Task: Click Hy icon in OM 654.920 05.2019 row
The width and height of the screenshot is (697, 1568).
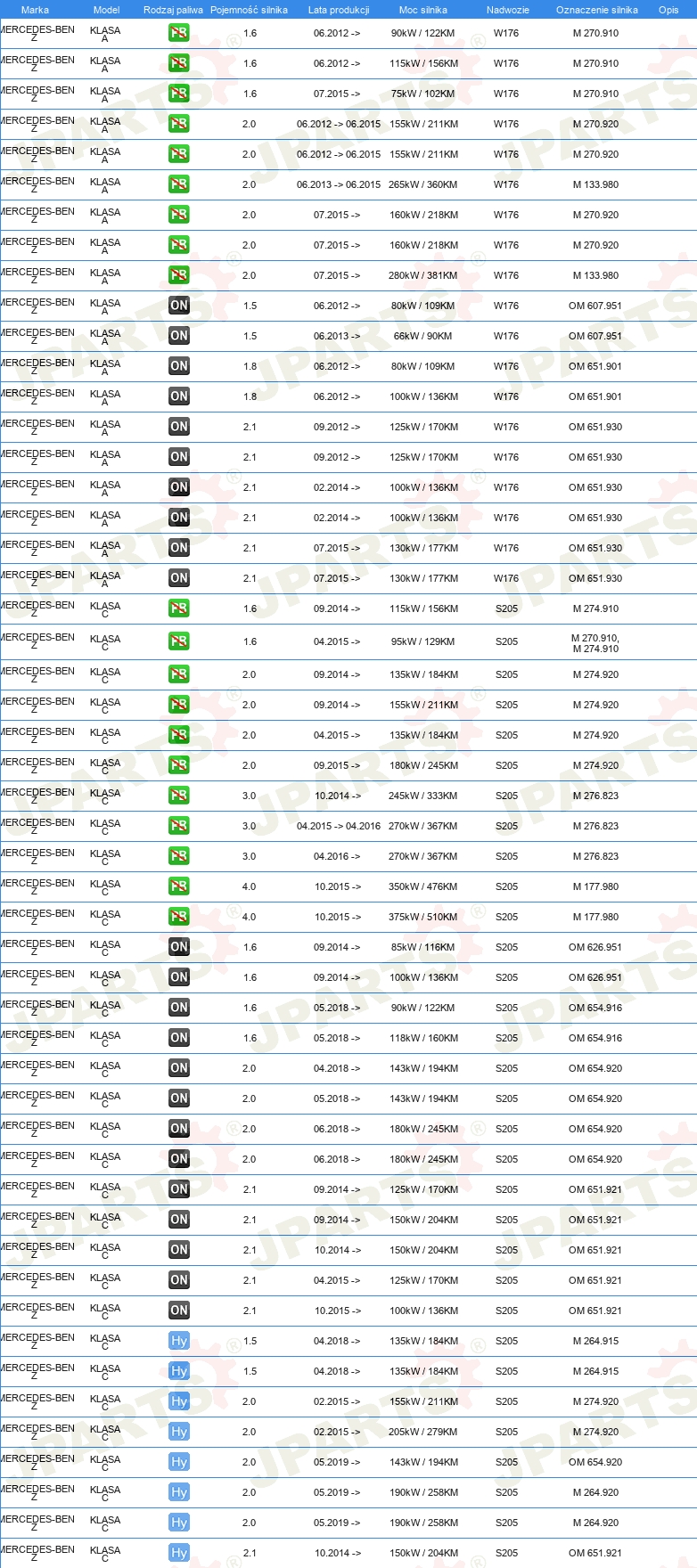Action: (x=179, y=1462)
